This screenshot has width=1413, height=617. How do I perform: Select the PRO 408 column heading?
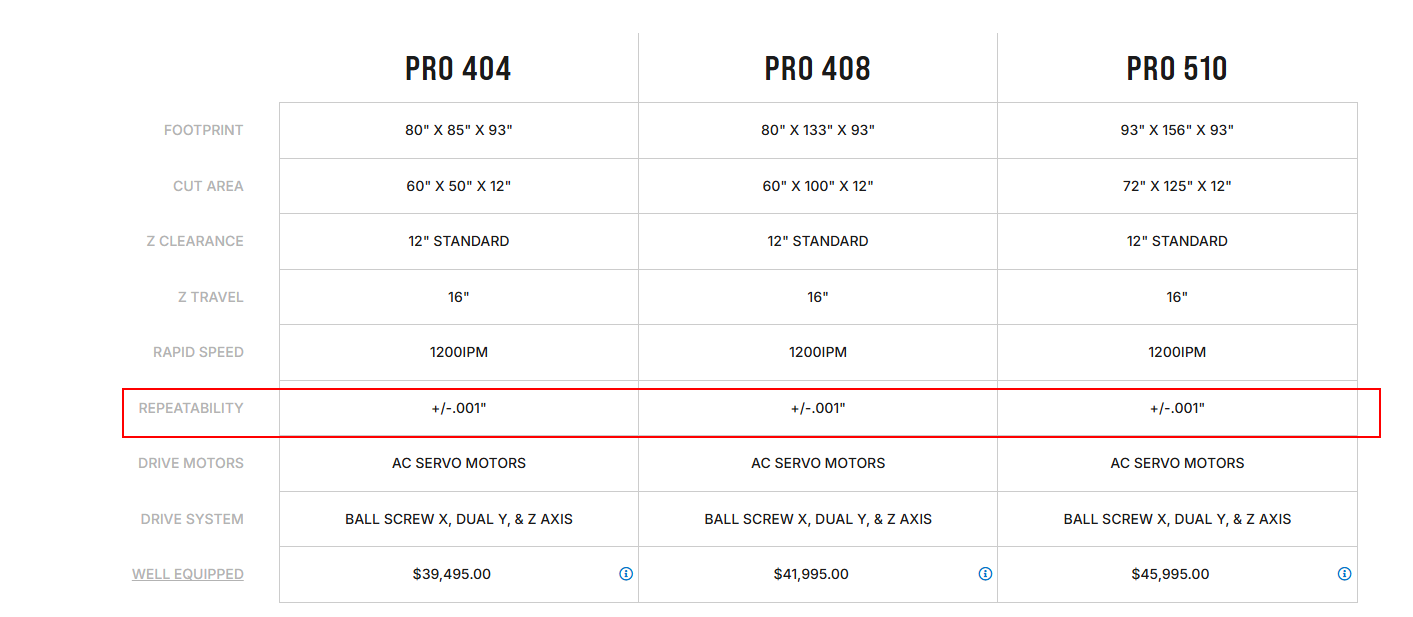click(817, 68)
